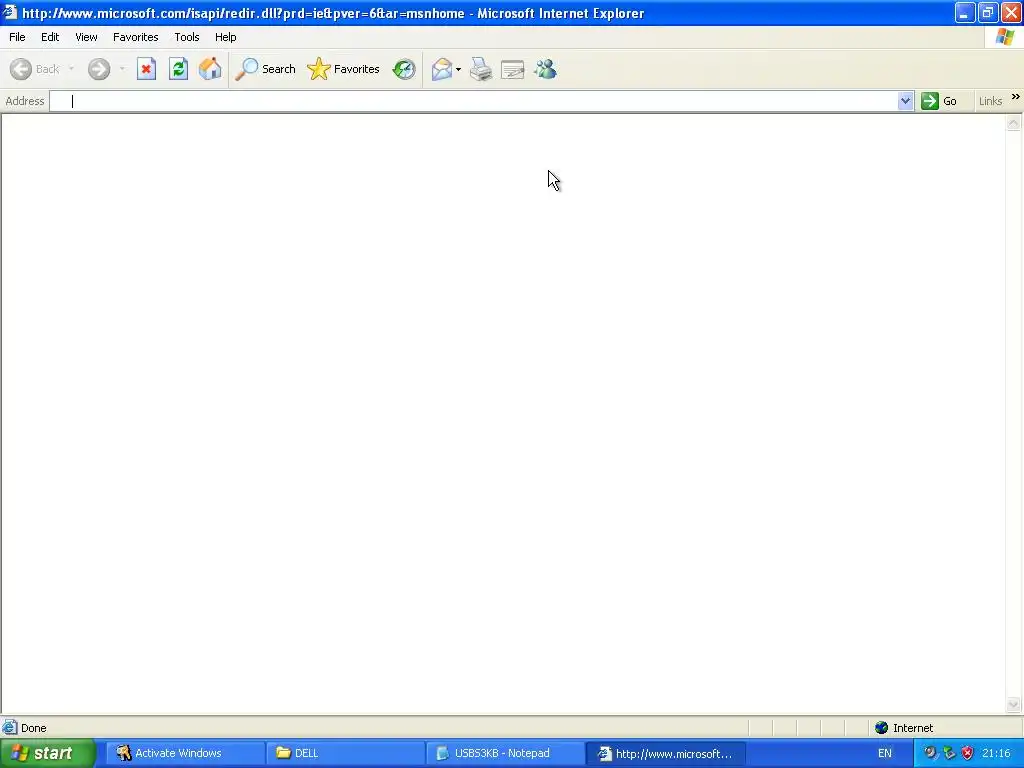1024x768 pixels.
Task: Click the Links toolbar label
Action: coord(990,101)
